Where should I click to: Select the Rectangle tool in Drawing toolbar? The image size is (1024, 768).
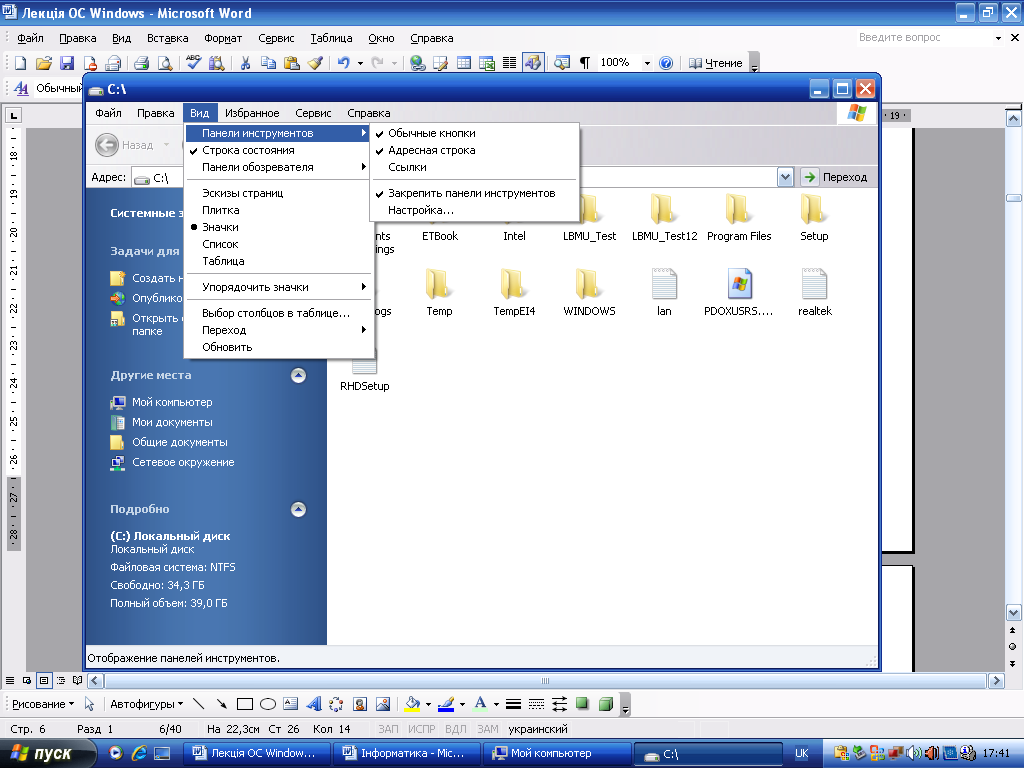click(245, 704)
